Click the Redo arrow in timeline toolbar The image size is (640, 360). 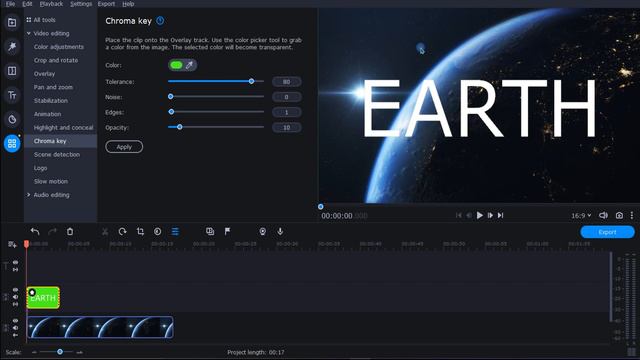52,231
